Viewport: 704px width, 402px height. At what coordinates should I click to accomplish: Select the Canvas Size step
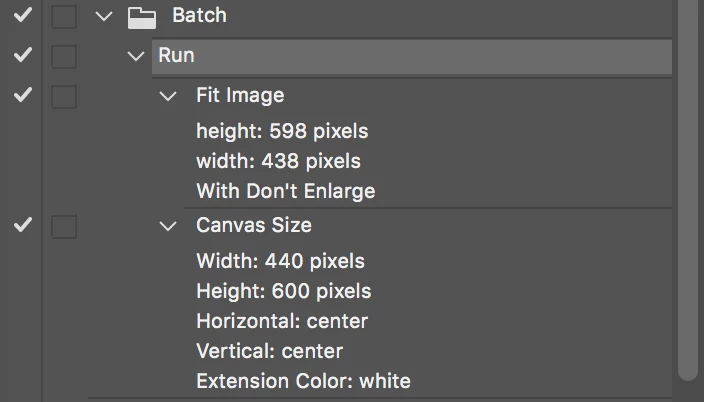pyautogui.click(x=254, y=225)
